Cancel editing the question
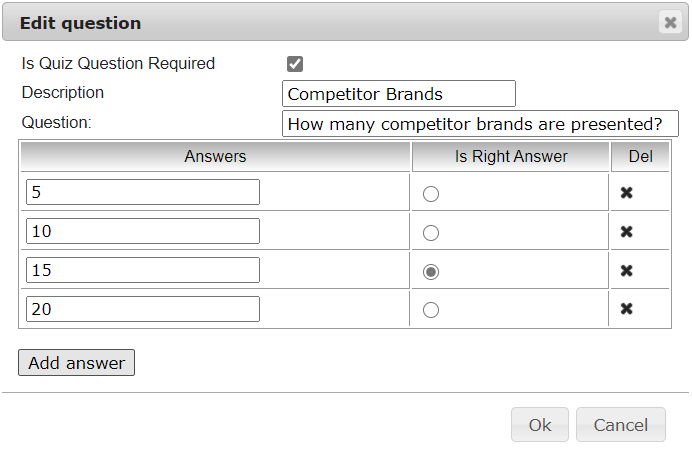The image size is (692, 458). [x=621, y=425]
